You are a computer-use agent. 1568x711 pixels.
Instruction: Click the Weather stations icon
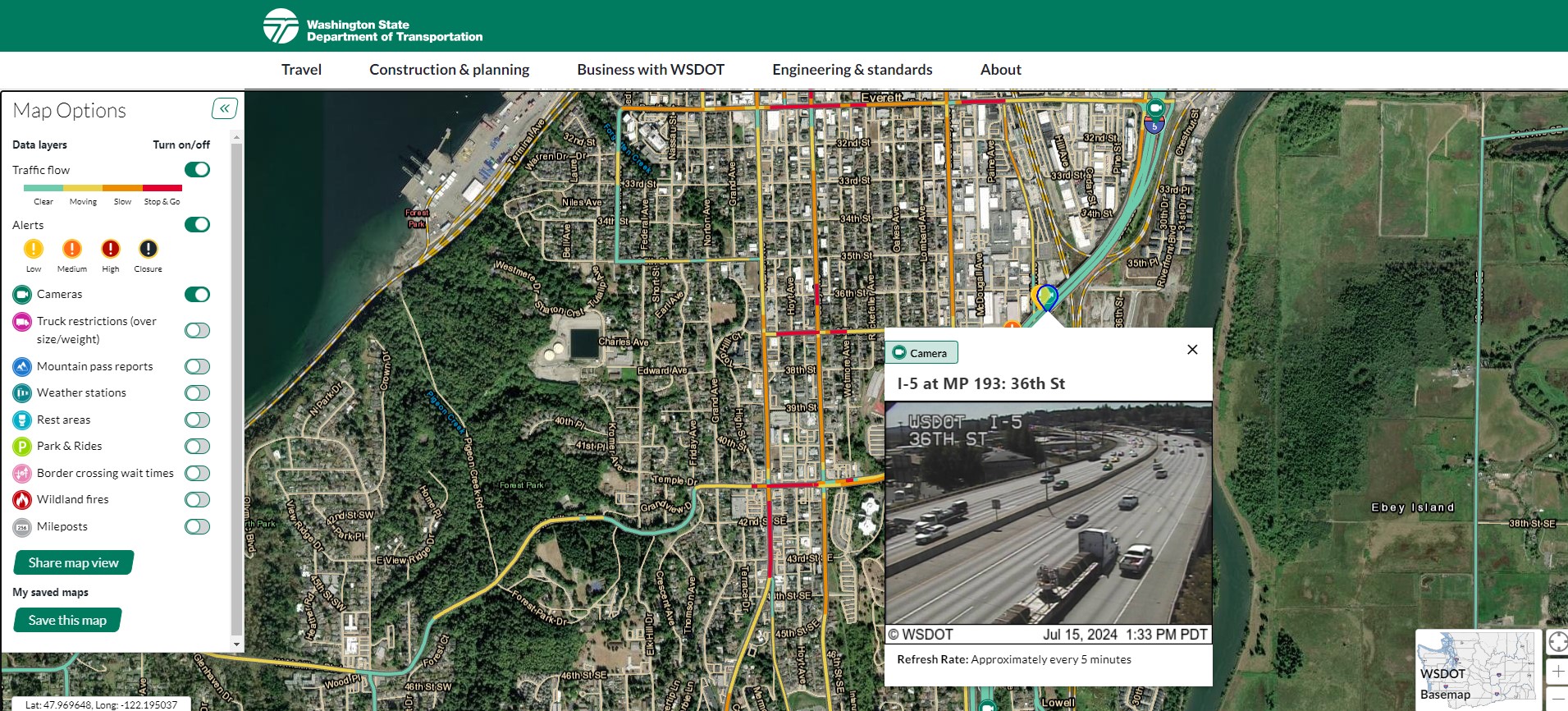22,393
